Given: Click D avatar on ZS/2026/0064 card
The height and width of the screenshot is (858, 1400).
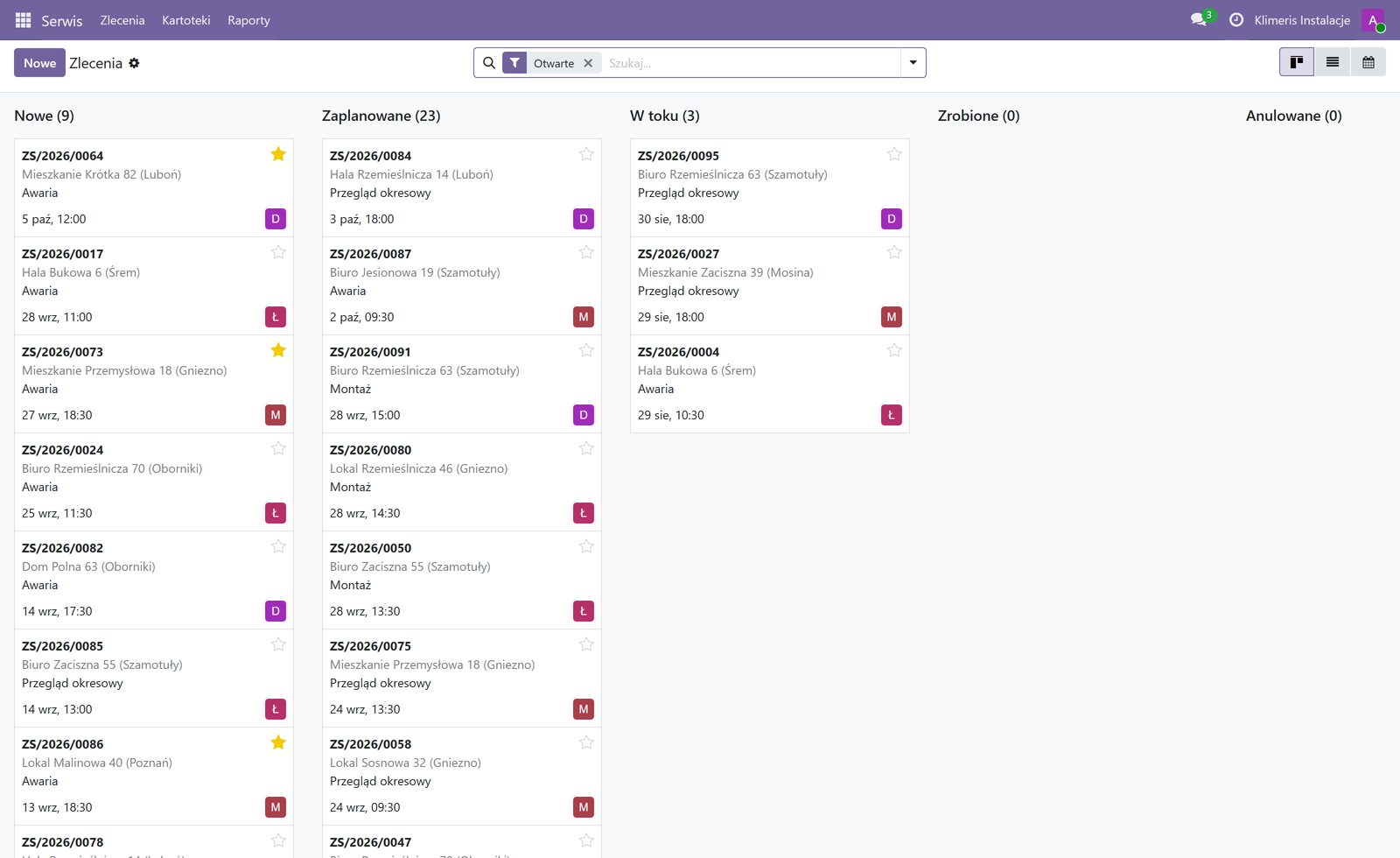Looking at the screenshot, I should [276, 219].
